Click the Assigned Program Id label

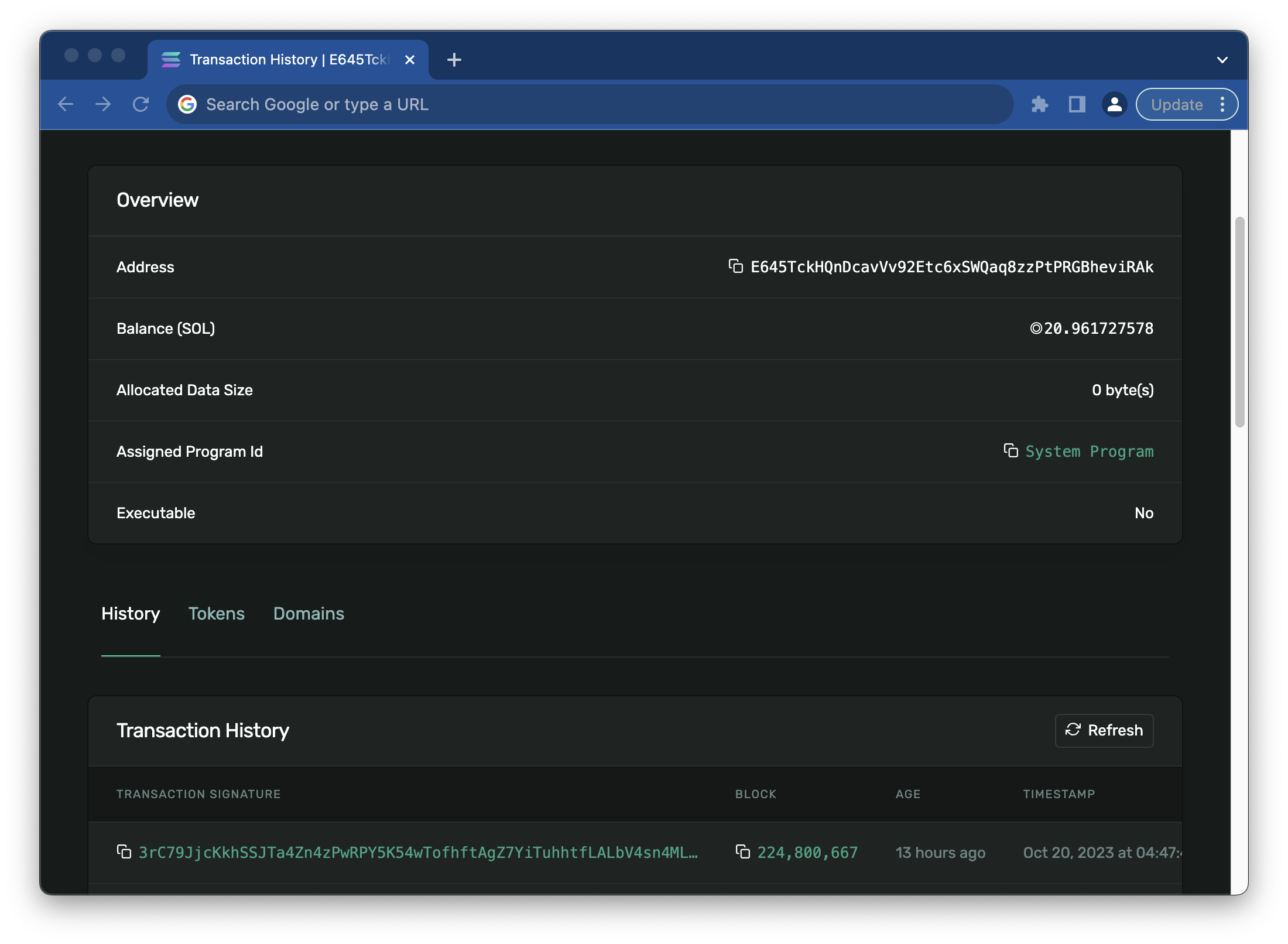(x=190, y=452)
